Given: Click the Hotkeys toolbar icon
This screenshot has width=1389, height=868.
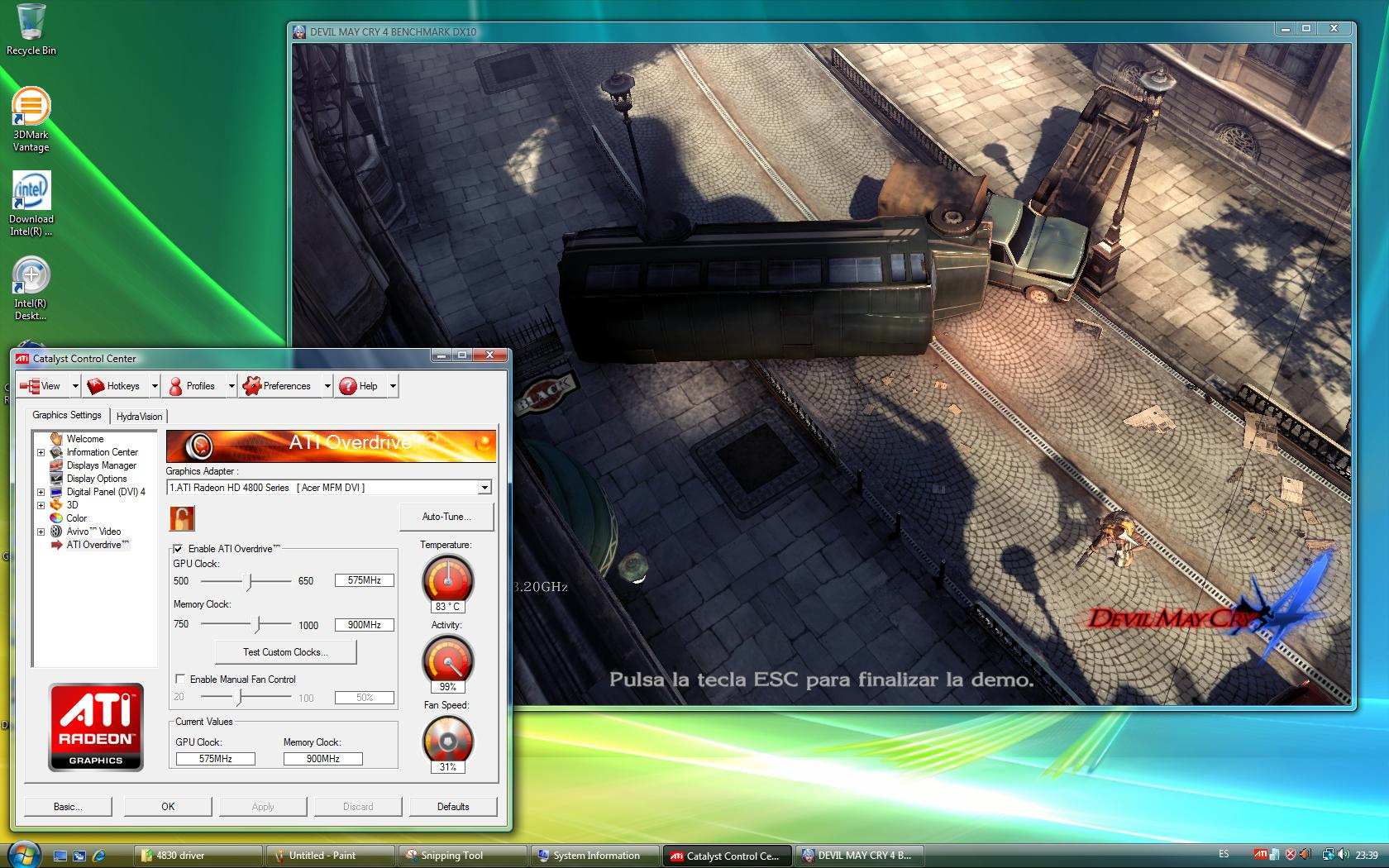Looking at the screenshot, I should (97, 386).
